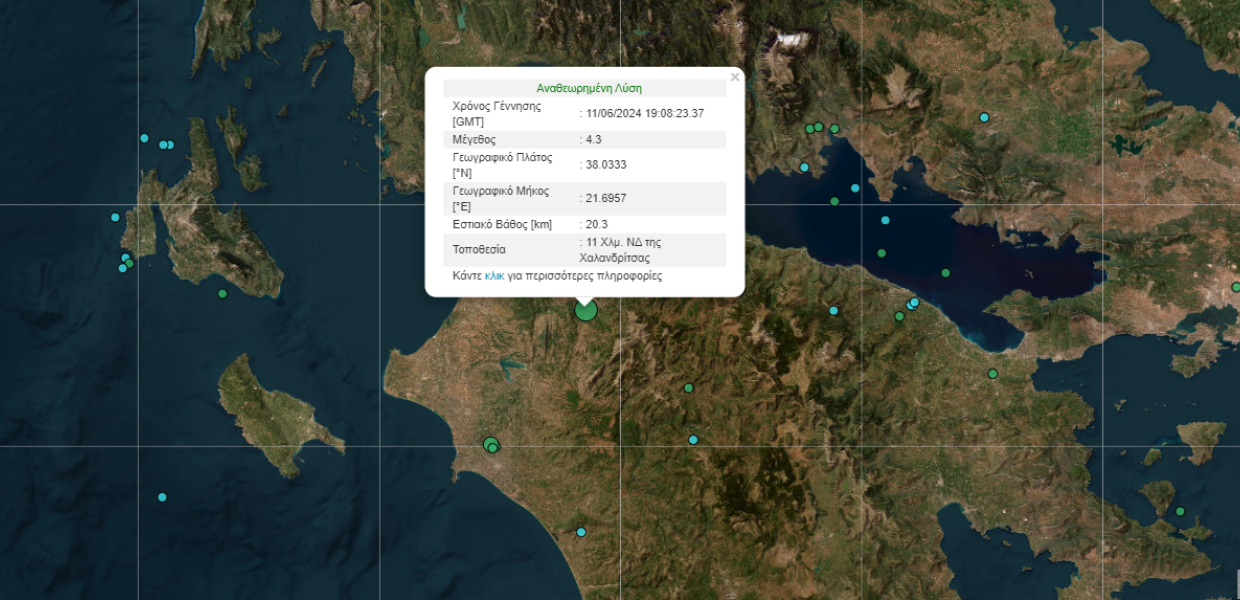Select the trio of green markers north of the gulf
Viewport: 1240px width, 600px height.
(821, 128)
